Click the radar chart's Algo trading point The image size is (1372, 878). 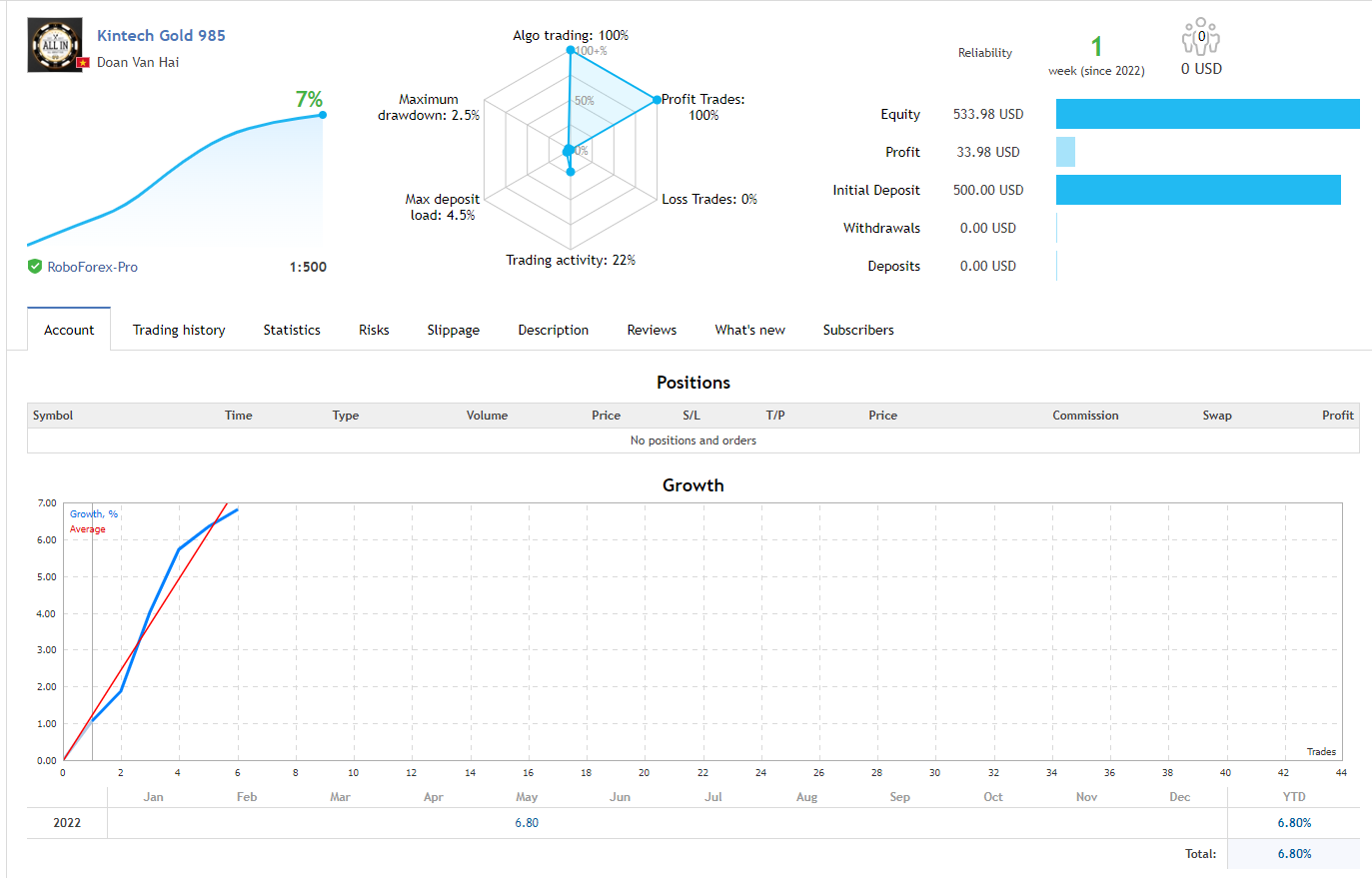point(571,50)
